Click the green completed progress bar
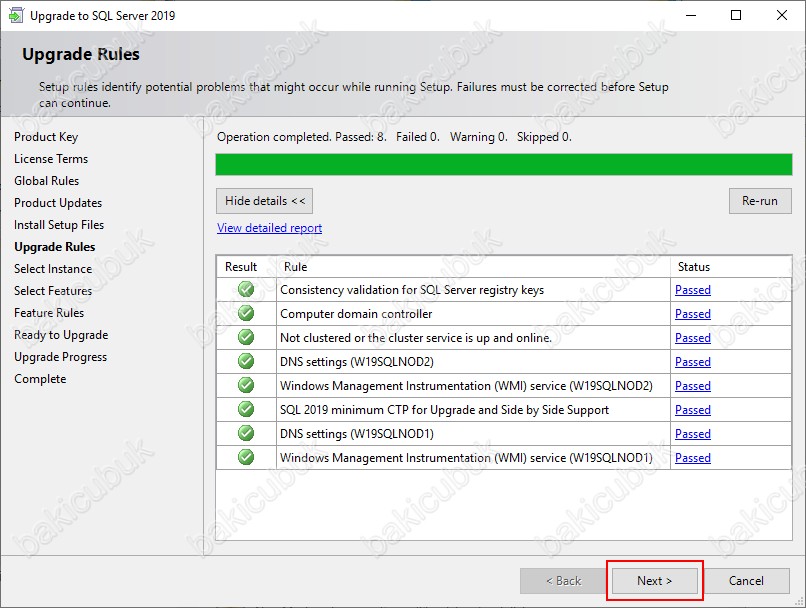This screenshot has height=608, width=806. 504,165
